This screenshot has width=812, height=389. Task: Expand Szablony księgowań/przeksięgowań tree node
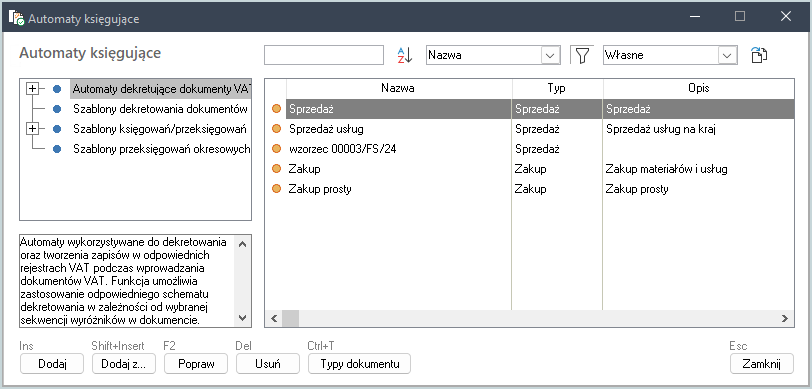[33, 128]
